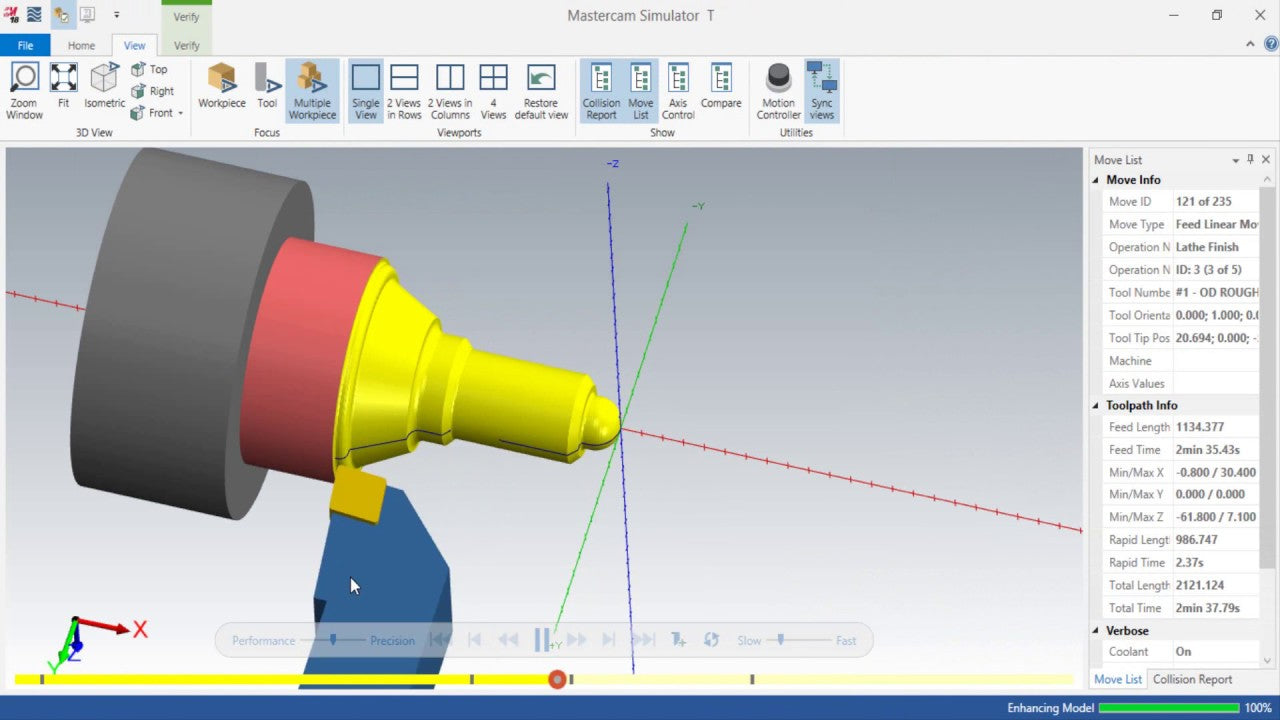This screenshot has height=720, width=1280.
Task: Collapse the ribbon with the chevron
Action: (1250, 44)
